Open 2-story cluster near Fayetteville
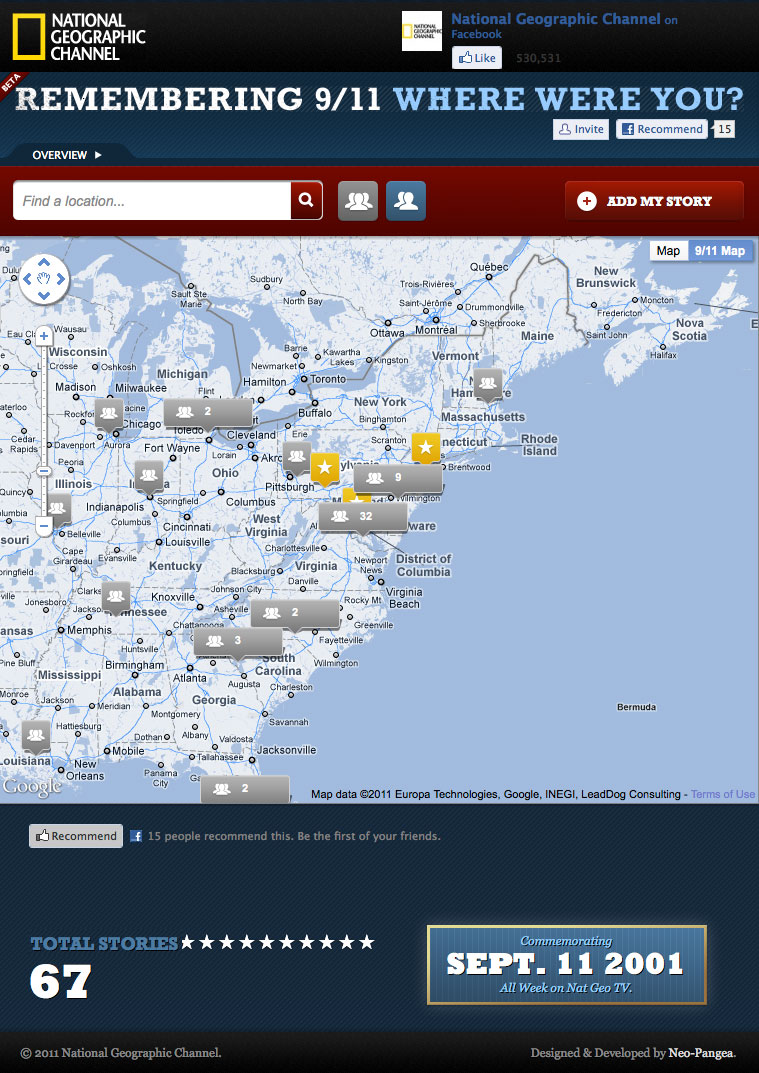The image size is (759, 1073). (x=294, y=614)
